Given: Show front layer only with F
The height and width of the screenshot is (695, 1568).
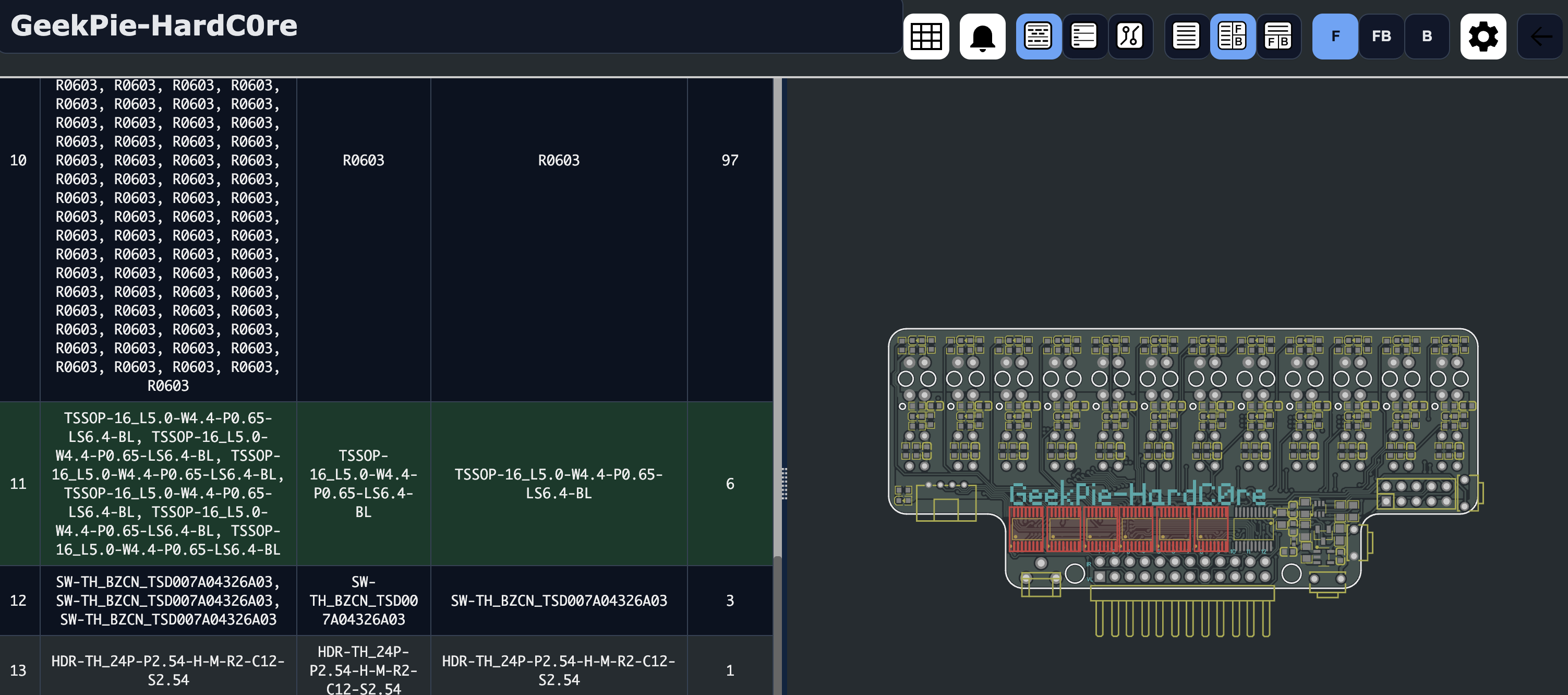Looking at the screenshot, I should (1334, 37).
